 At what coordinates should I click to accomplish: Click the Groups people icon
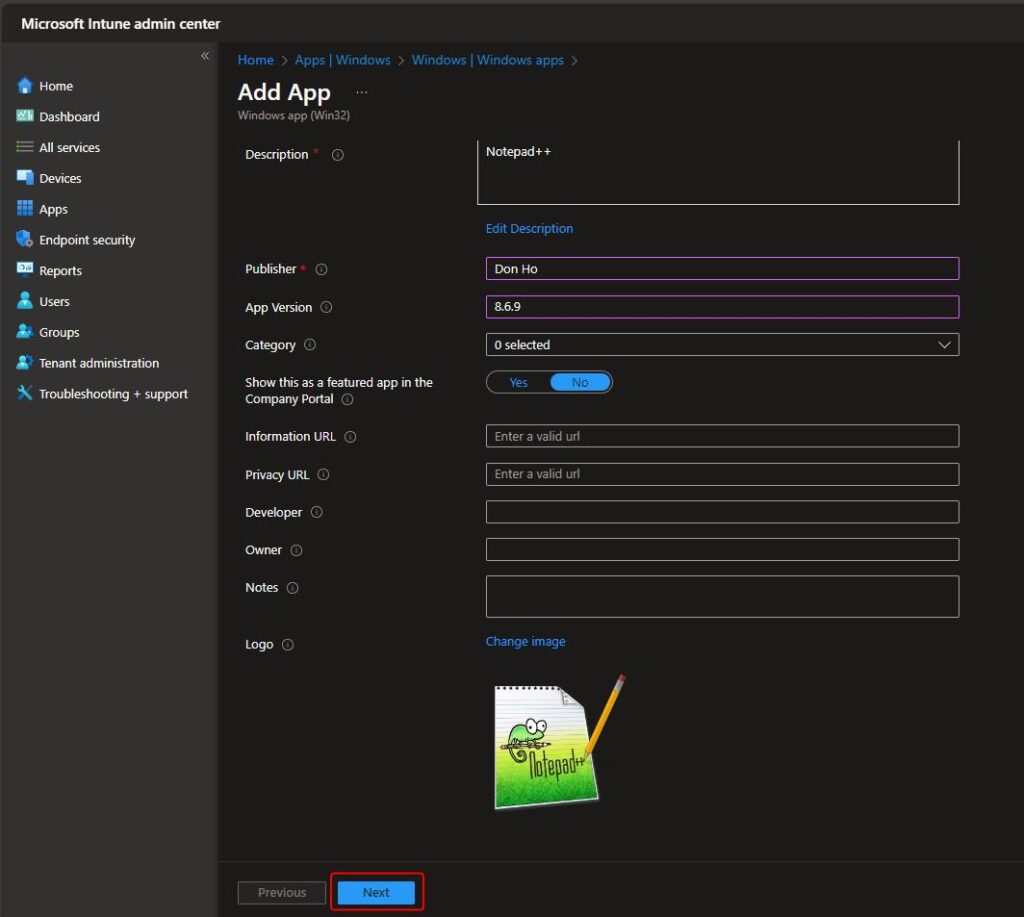[x=25, y=331]
